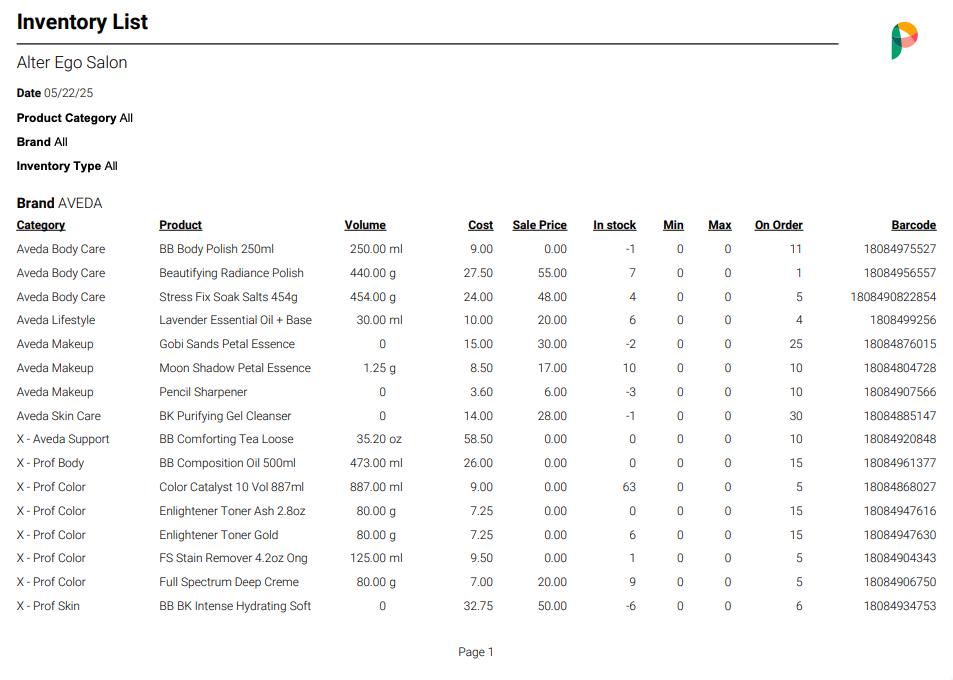Click the Category column header
Image resolution: width=953 pixels, height=680 pixels.
pyautogui.click(x=41, y=225)
